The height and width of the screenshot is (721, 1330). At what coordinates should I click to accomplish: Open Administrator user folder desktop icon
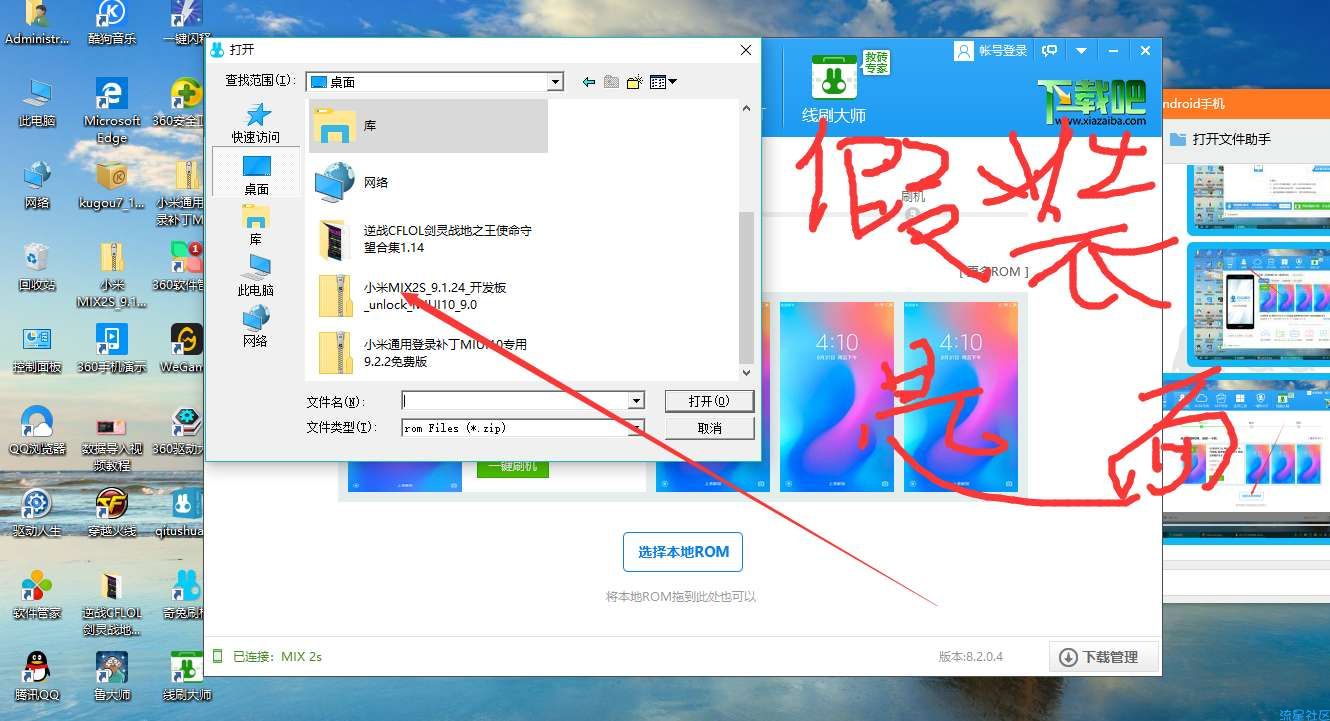click(37, 24)
